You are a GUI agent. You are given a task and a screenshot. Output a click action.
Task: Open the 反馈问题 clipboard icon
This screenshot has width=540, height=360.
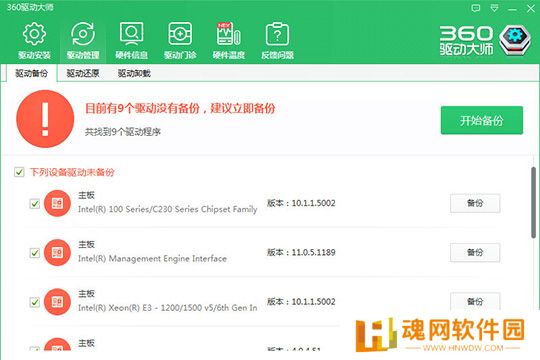coord(277,34)
